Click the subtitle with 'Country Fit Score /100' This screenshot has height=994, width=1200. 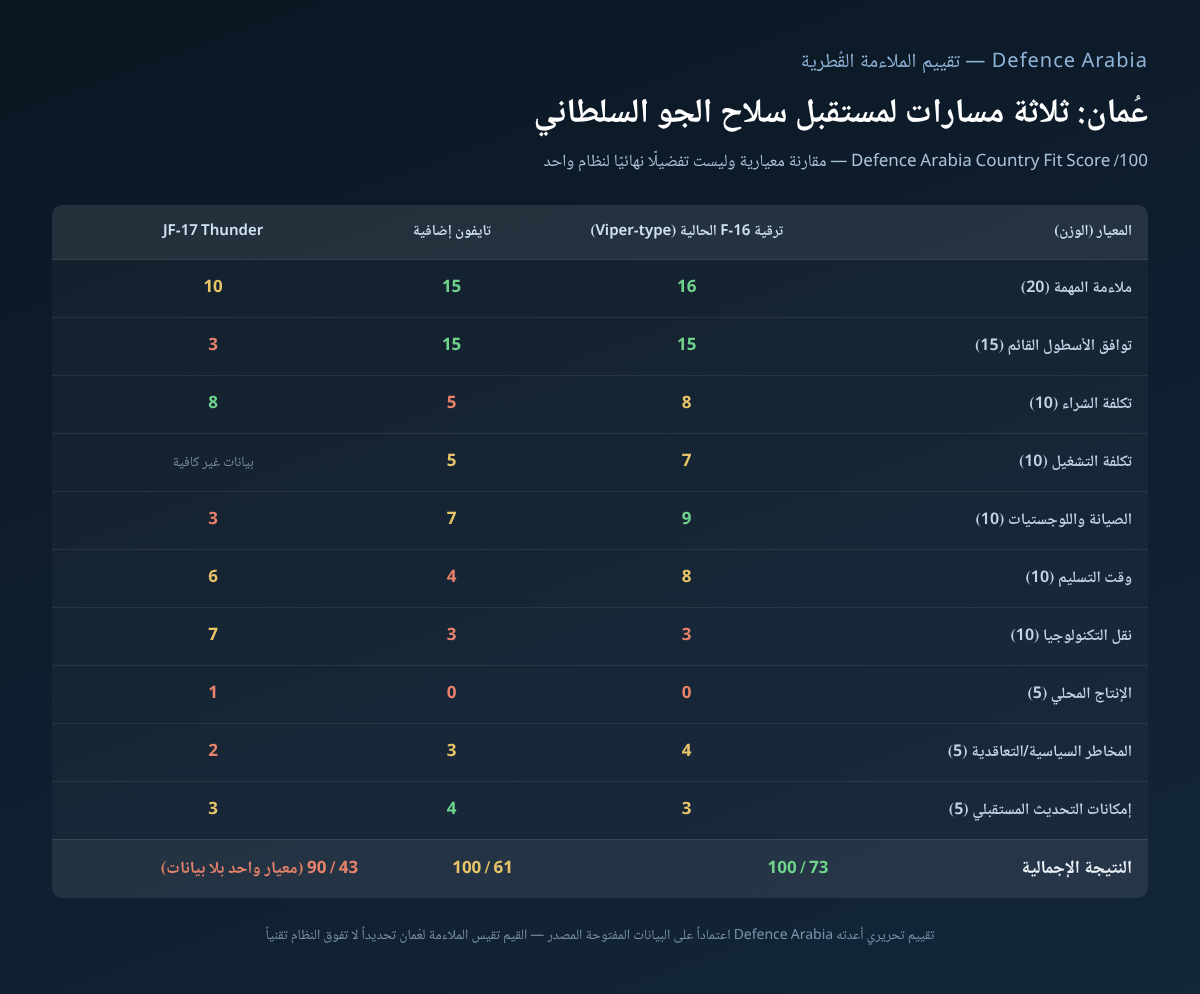[845, 161]
